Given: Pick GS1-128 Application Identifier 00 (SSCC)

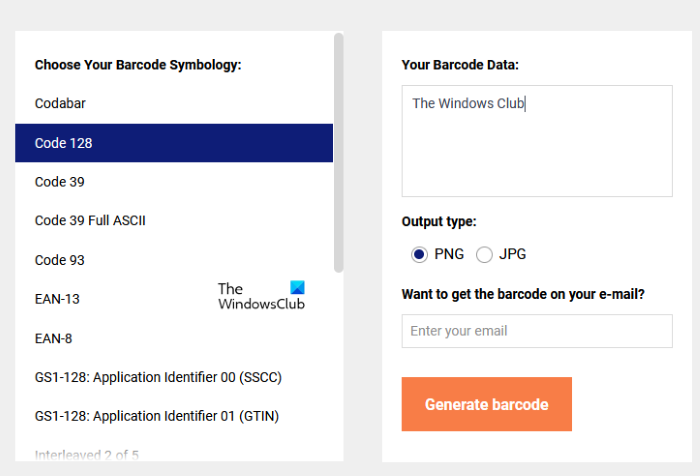Looking at the screenshot, I should [x=158, y=377].
